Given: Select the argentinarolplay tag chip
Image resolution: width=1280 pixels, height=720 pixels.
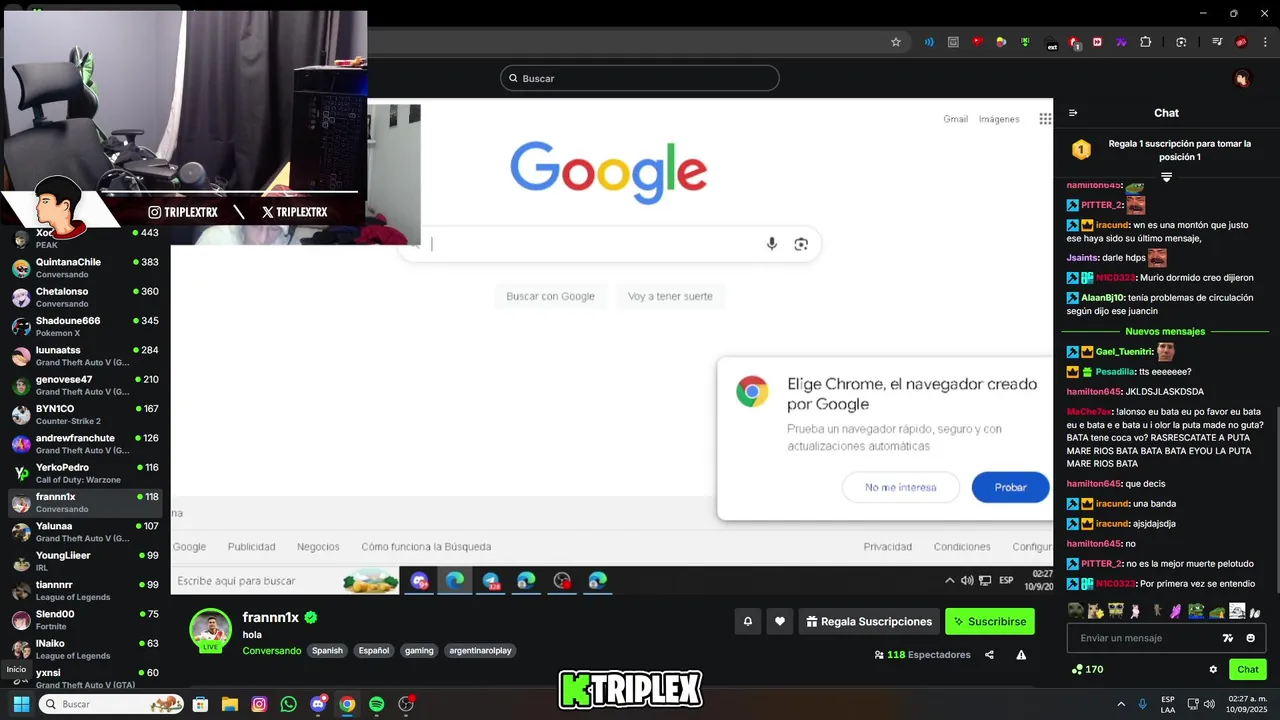Looking at the screenshot, I should 480,650.
